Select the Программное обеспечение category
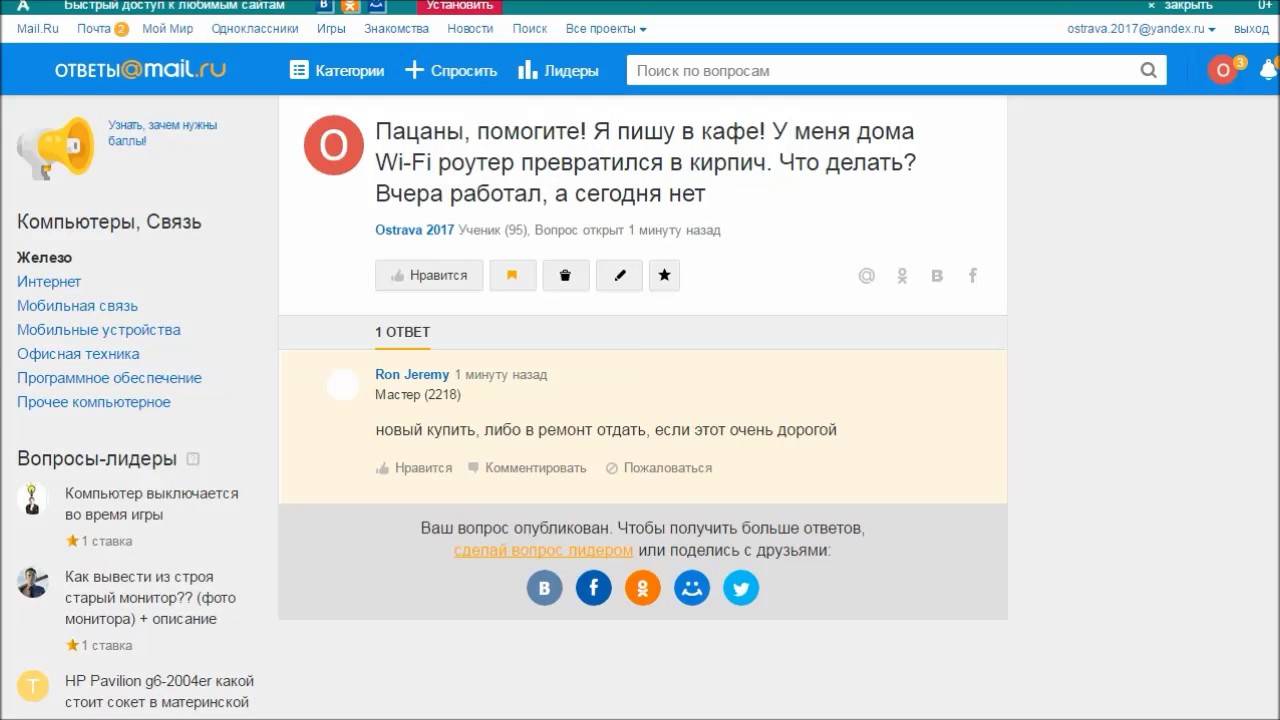The height and width of the screenshot is (720, 1280). click(109, 377)
